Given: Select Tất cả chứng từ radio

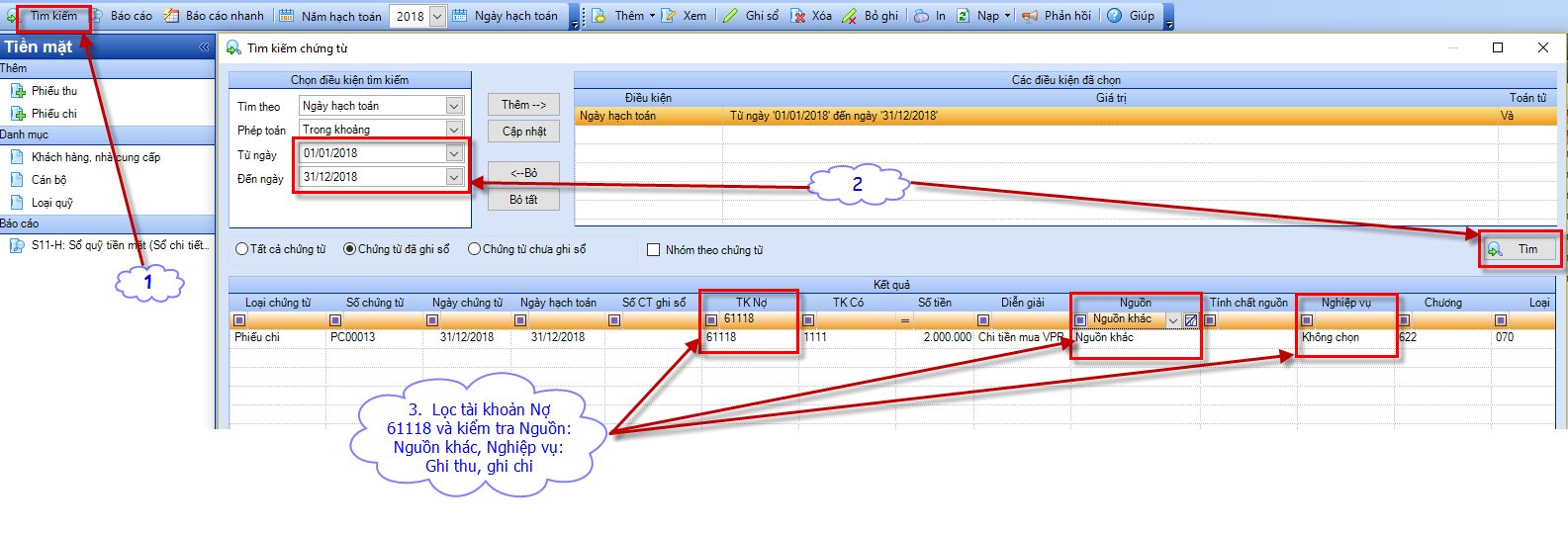Looking at the screenshot, I should [x=241, y=249].
